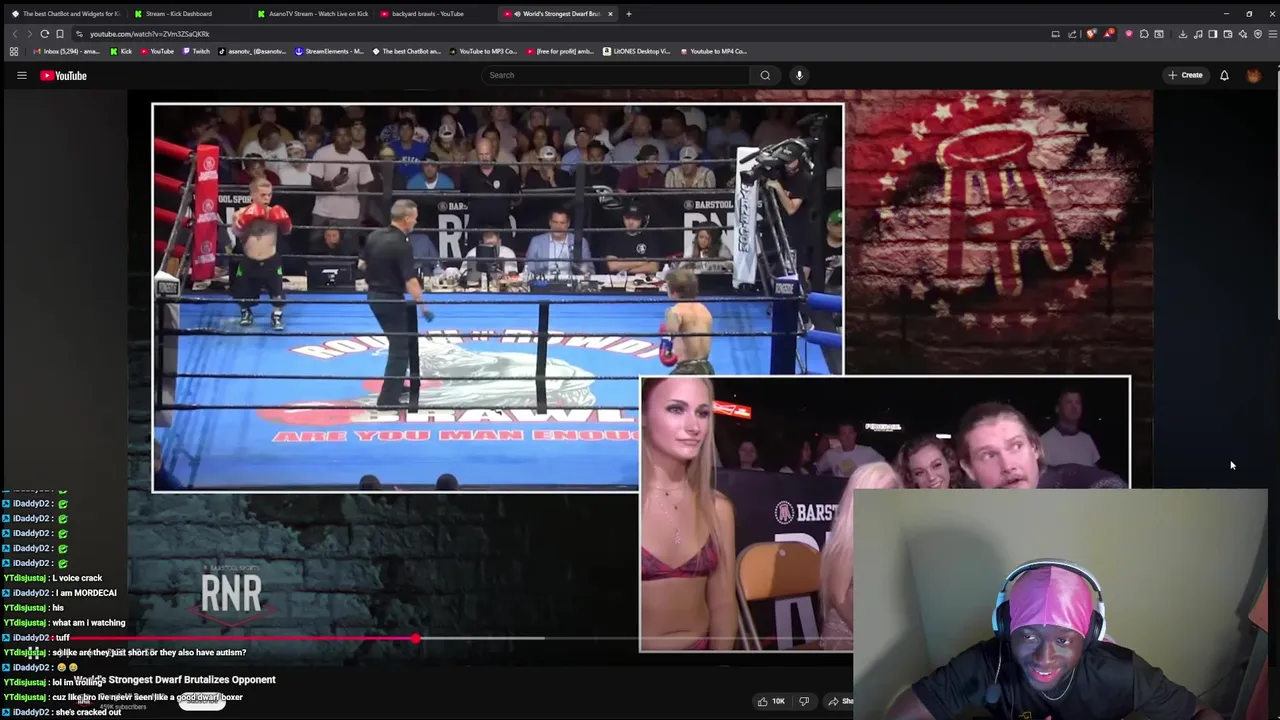Click the Share button under video
Viewport: 1280px width, 720px height.
pyautogui.click(x=840, y=701)
